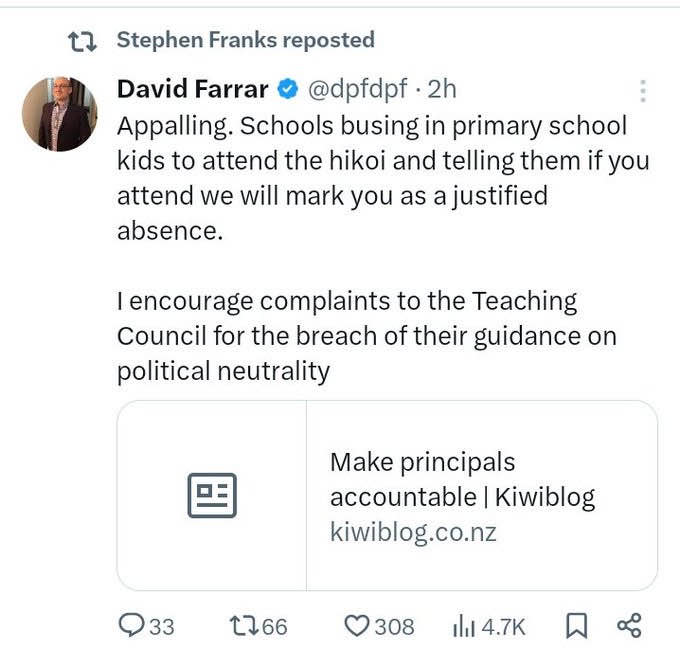This screenshot has width=680, height=650.
Task: Click the blue verified badge
Action: (x=287, y=90)
